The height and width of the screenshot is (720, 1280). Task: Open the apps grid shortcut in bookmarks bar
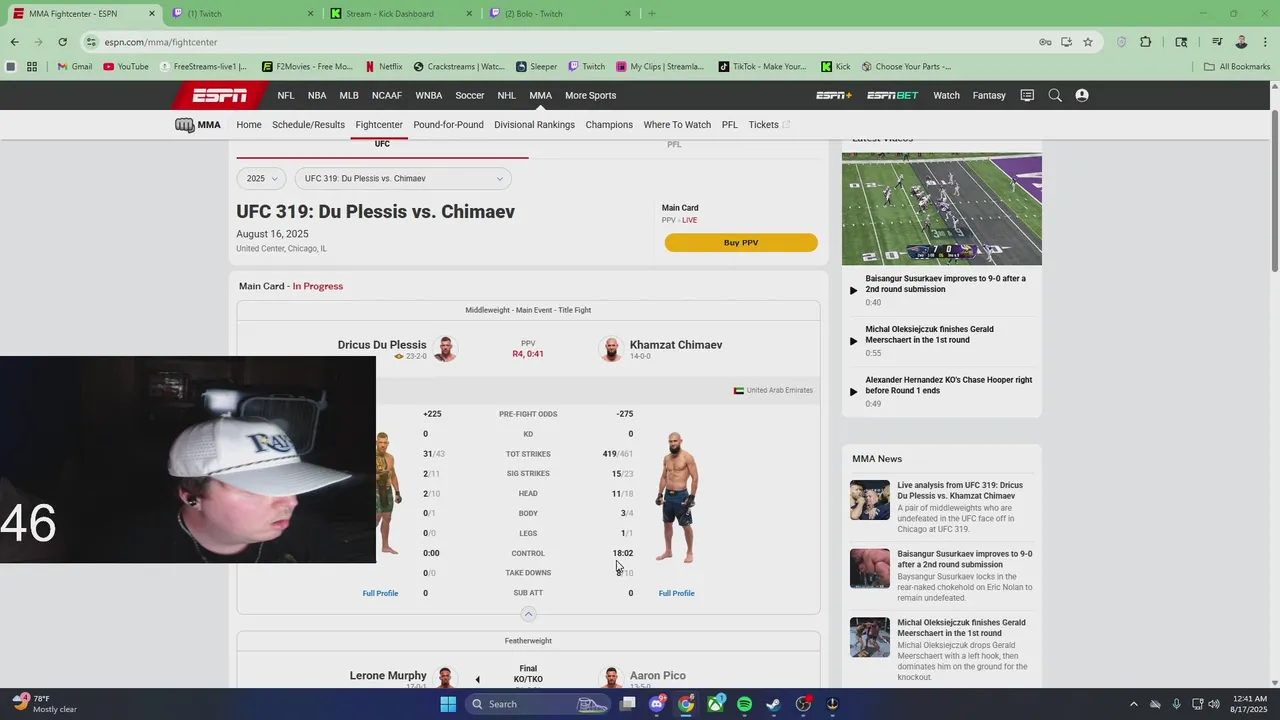click(x=32, y=67)
